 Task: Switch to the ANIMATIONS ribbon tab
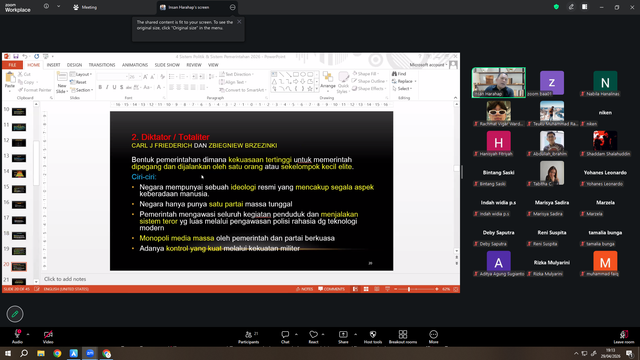135,65
